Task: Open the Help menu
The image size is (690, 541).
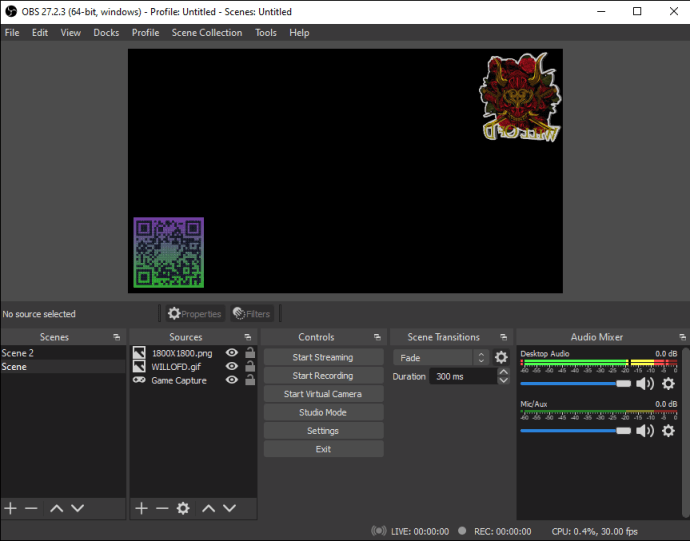Action: click(x=299, y=33)
